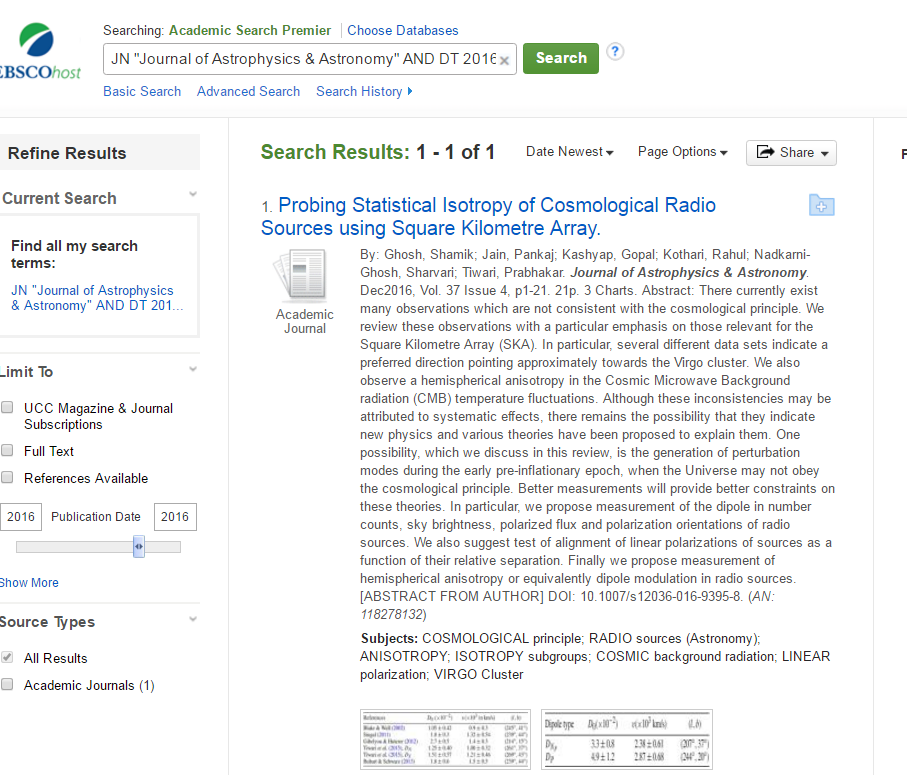This screenshot has height=775, width=907.
Task: Open second chart thumbnail Dipole type table
Action: [x=626, y=739]
